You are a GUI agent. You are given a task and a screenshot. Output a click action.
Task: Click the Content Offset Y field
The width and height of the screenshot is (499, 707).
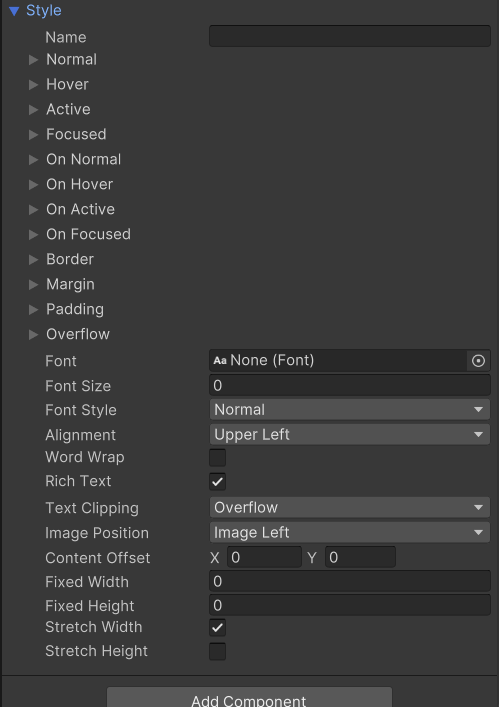click(x=360, y=557)
